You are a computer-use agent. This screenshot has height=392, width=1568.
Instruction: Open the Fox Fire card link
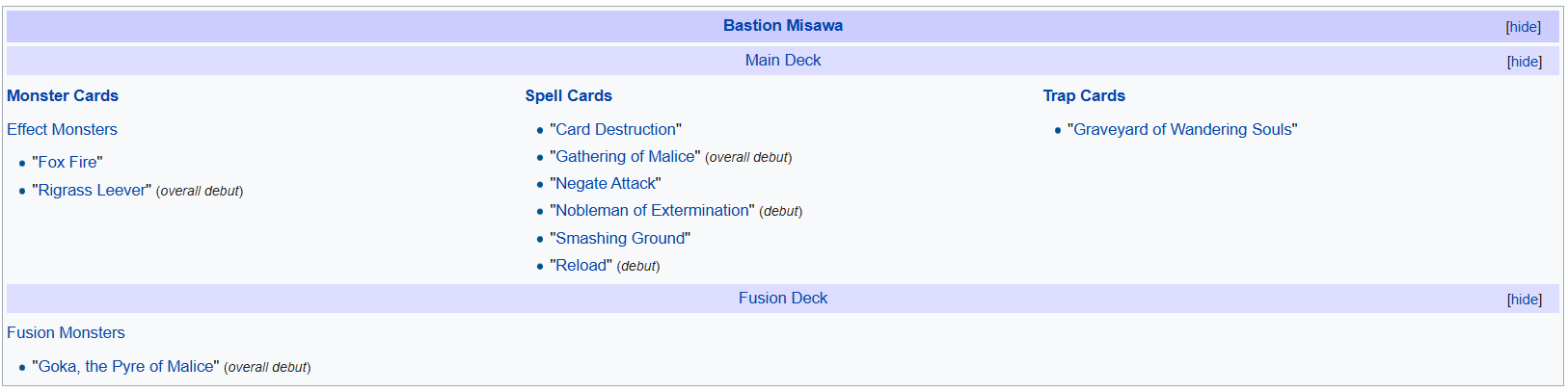[x=68, y=163]
